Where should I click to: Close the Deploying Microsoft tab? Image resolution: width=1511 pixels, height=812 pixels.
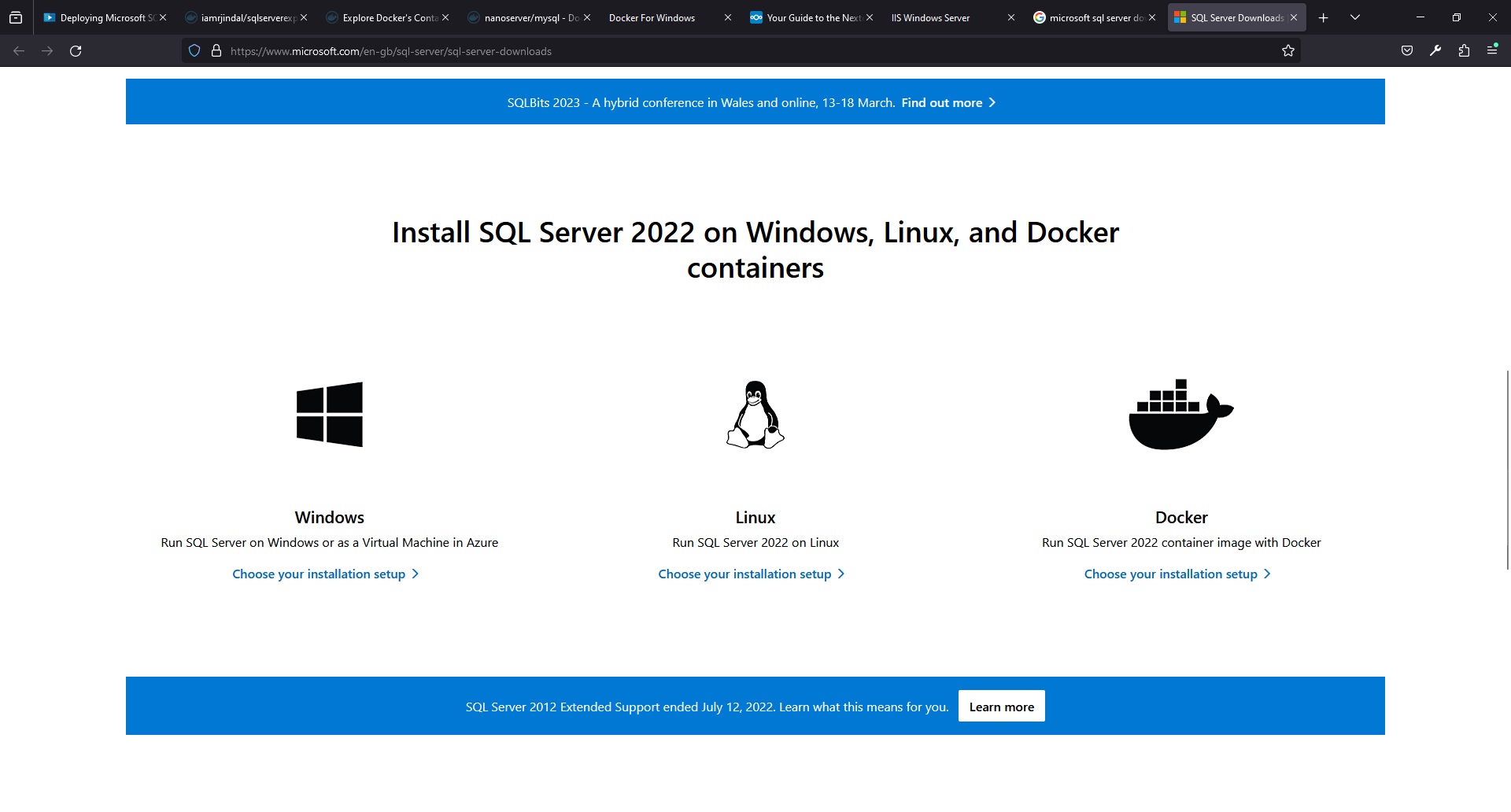click(163, 17)
